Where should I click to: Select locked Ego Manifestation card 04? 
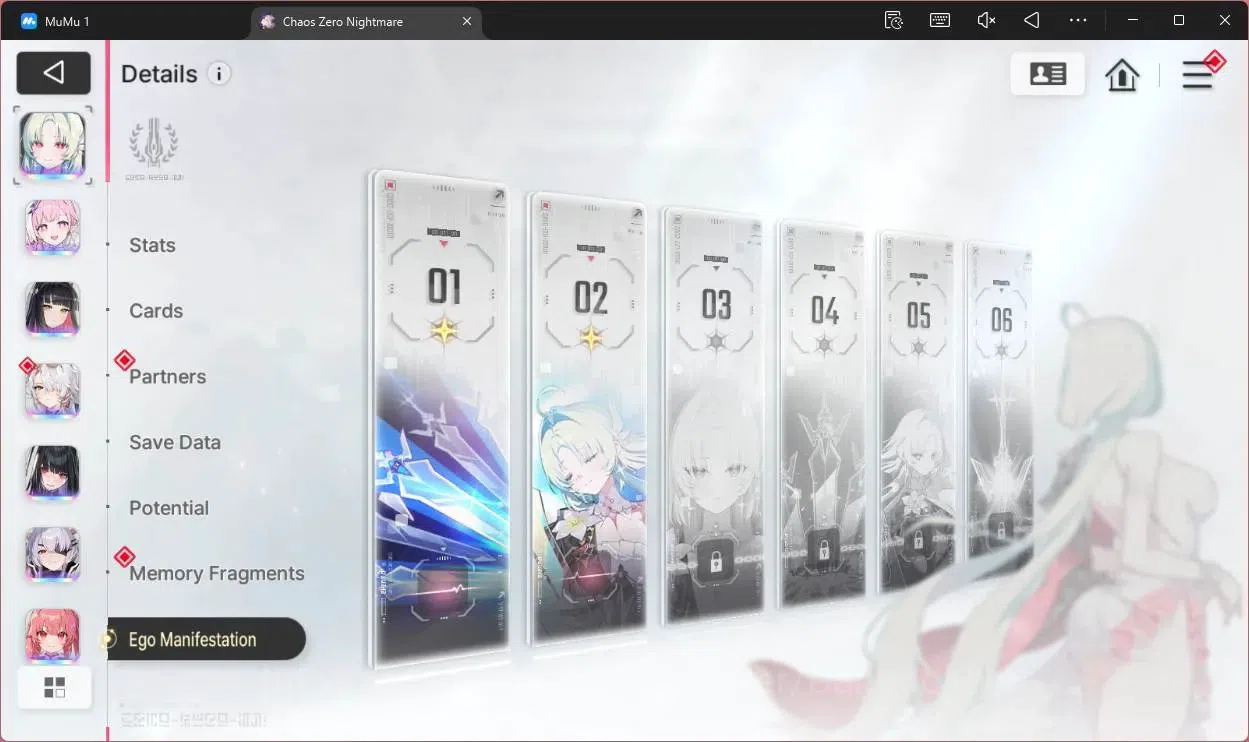pos(823,413)
